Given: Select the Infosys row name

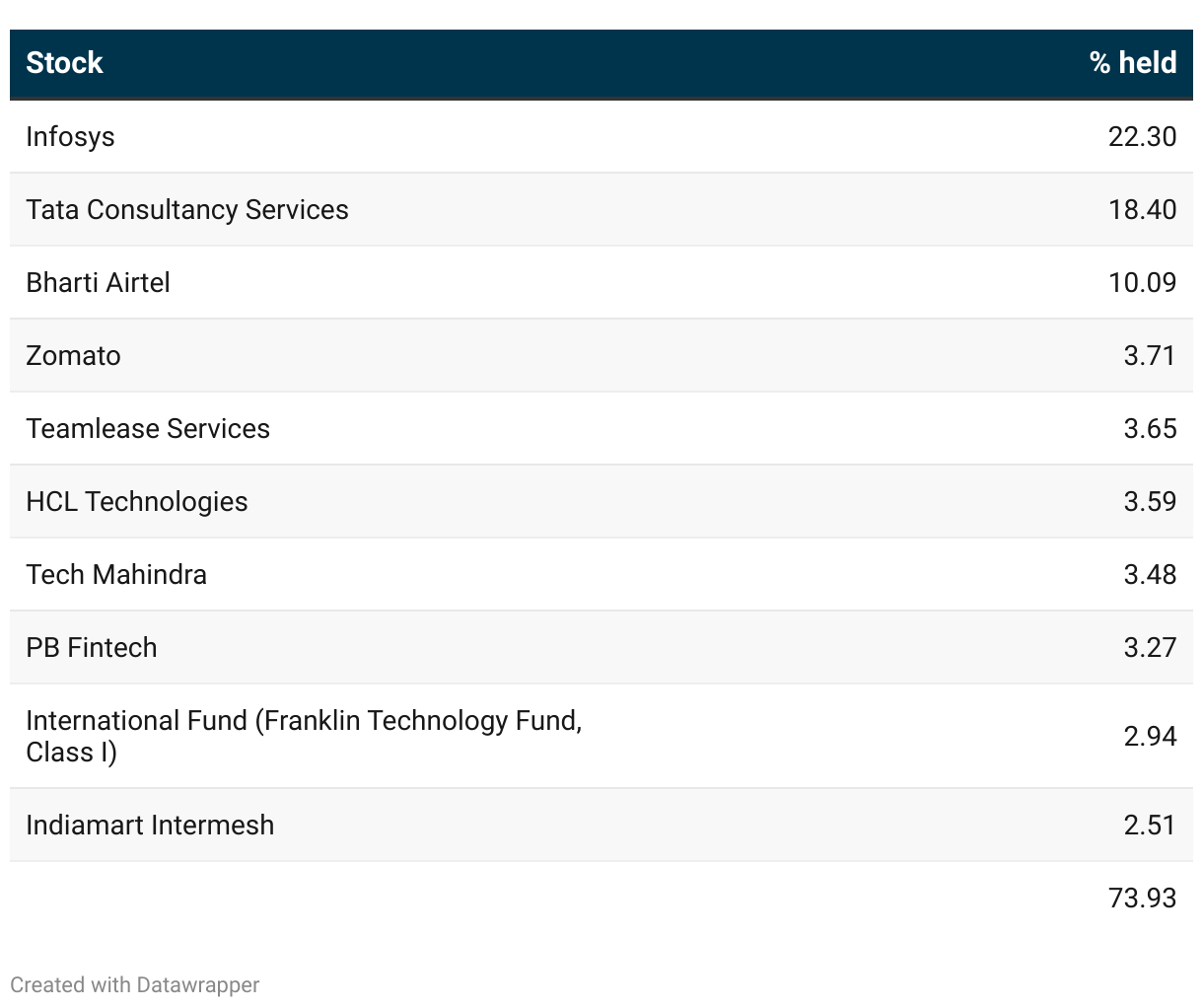Looking at the screenshot, I should tap(70, 136).
